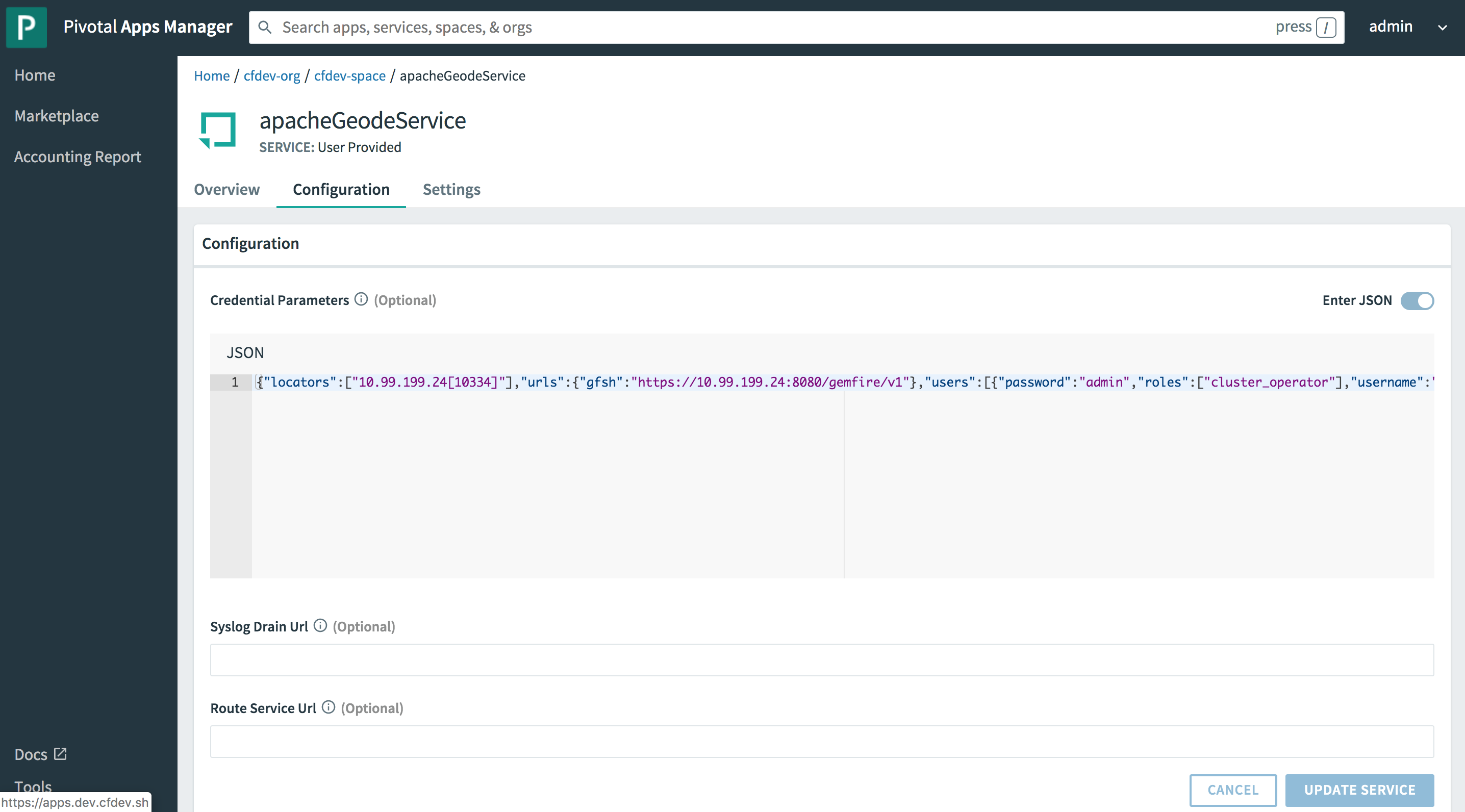Click the Pivotal Apps Manager title

click(148, 27)
